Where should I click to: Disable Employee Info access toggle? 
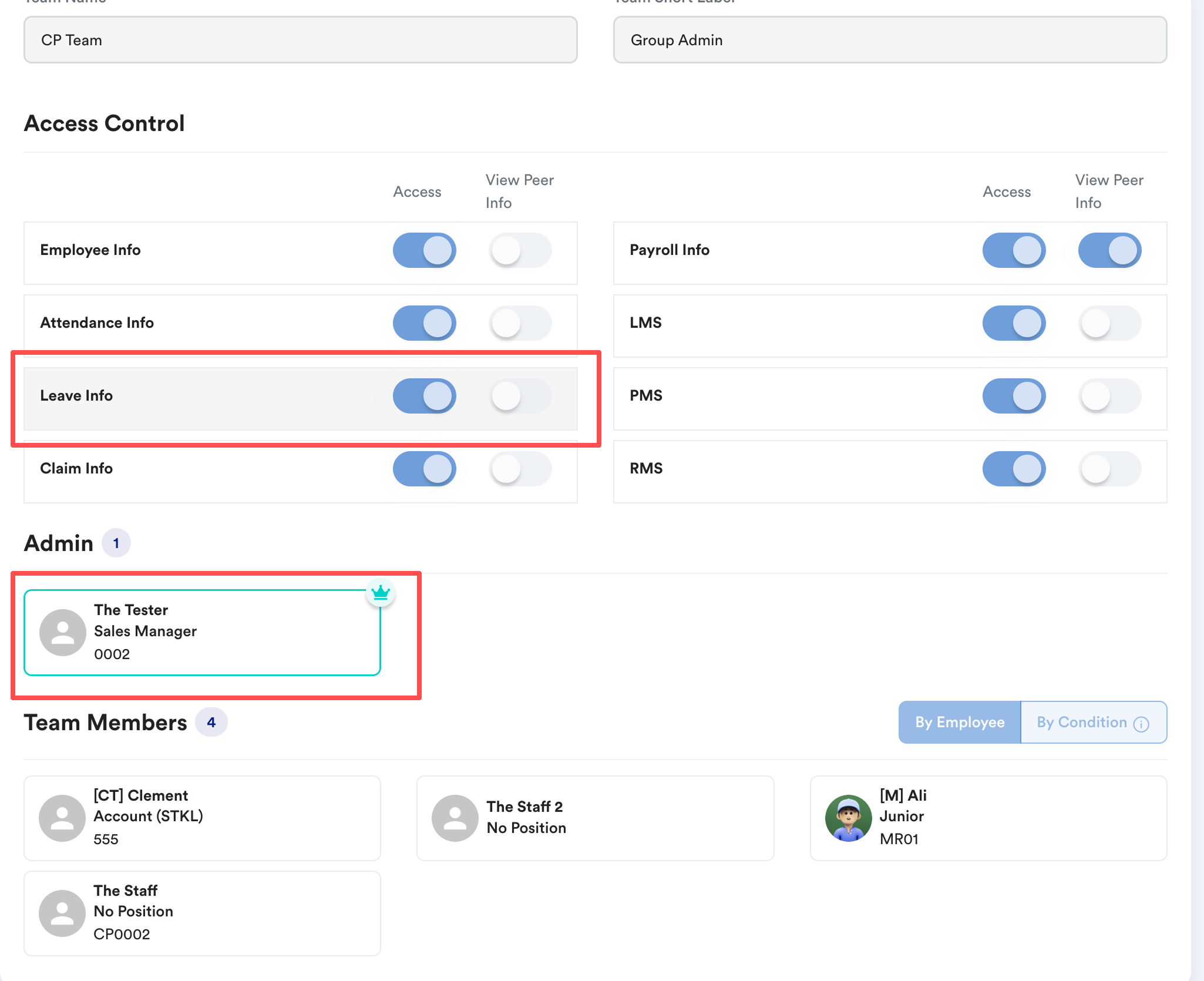[x=425, y=250]
